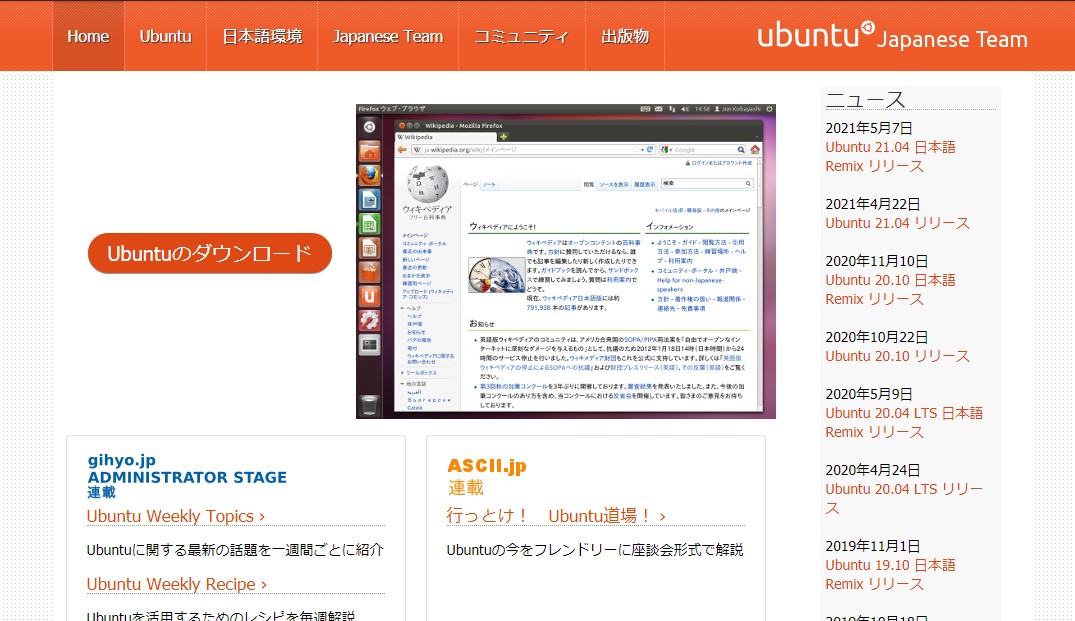Image resolution: width=1075 pixels, height=621 pixels.
Task: Open the Ubuntu navigation item
Action: tap(165, 36)
